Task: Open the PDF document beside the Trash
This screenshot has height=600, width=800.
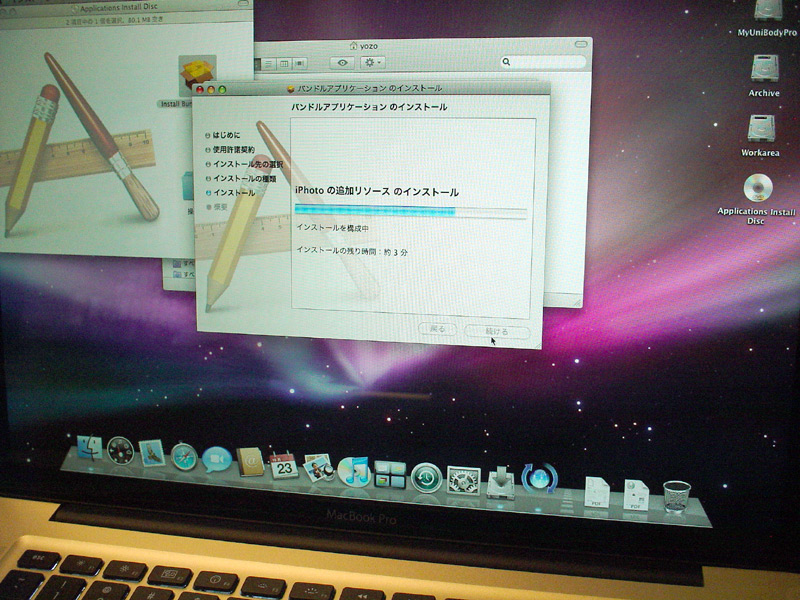Action: (636, 494)
